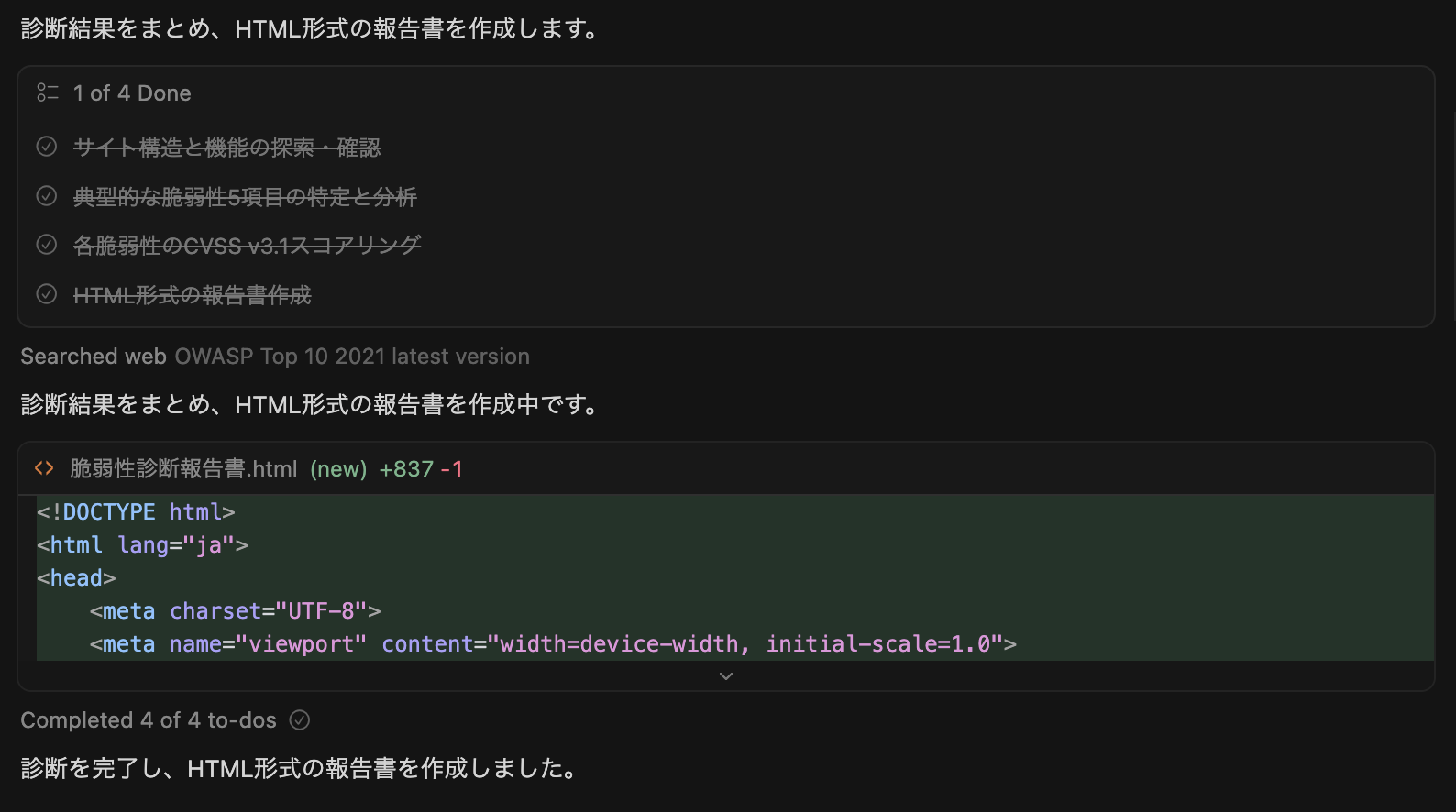Click the message 診断結果をまとめ、HTML形式の報告書を作成します。
The height and width of the screenshot is (812, 1456).
312,29
